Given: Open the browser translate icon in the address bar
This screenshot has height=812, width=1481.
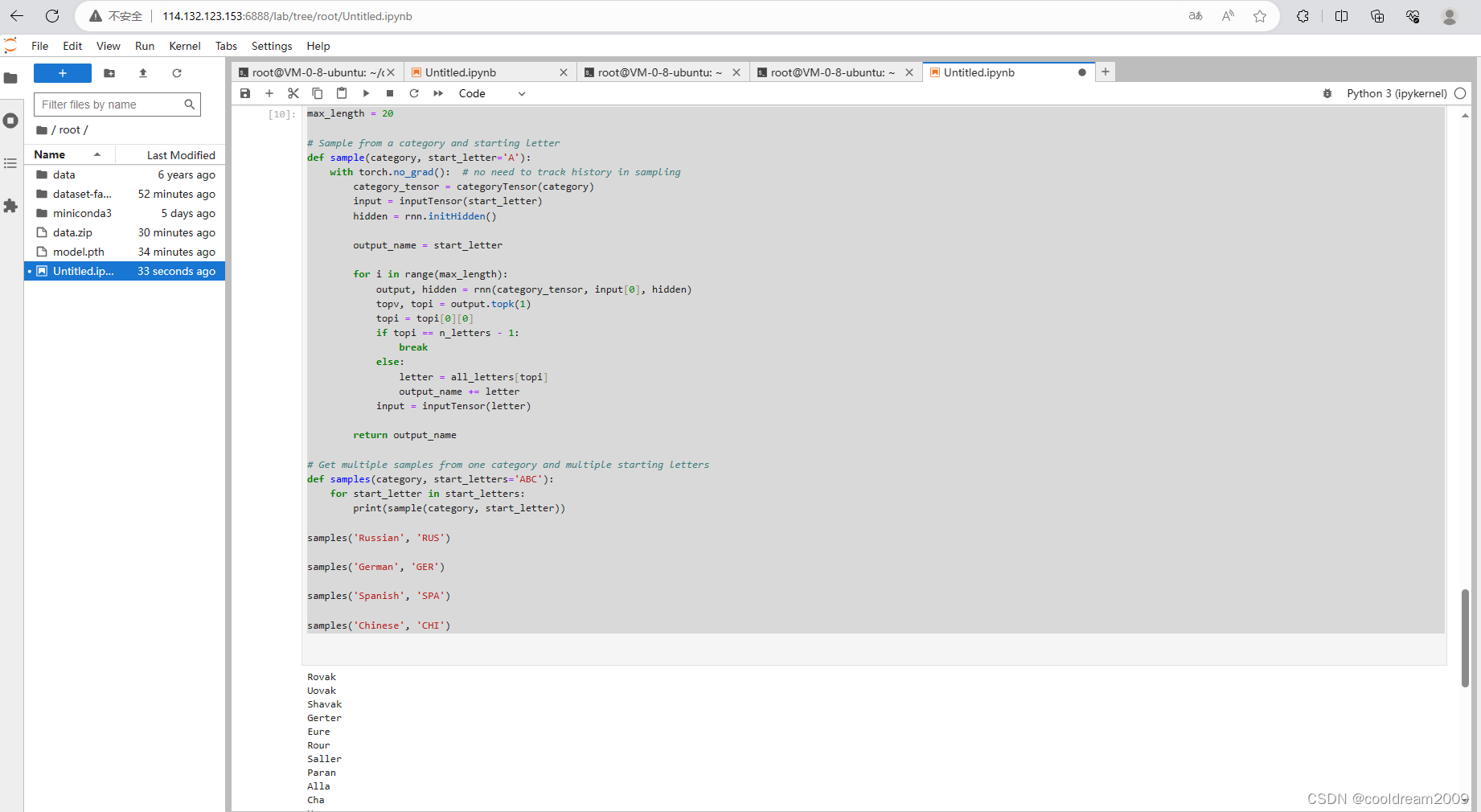Looking at the screenshot, I should [x=1196, y=16].
